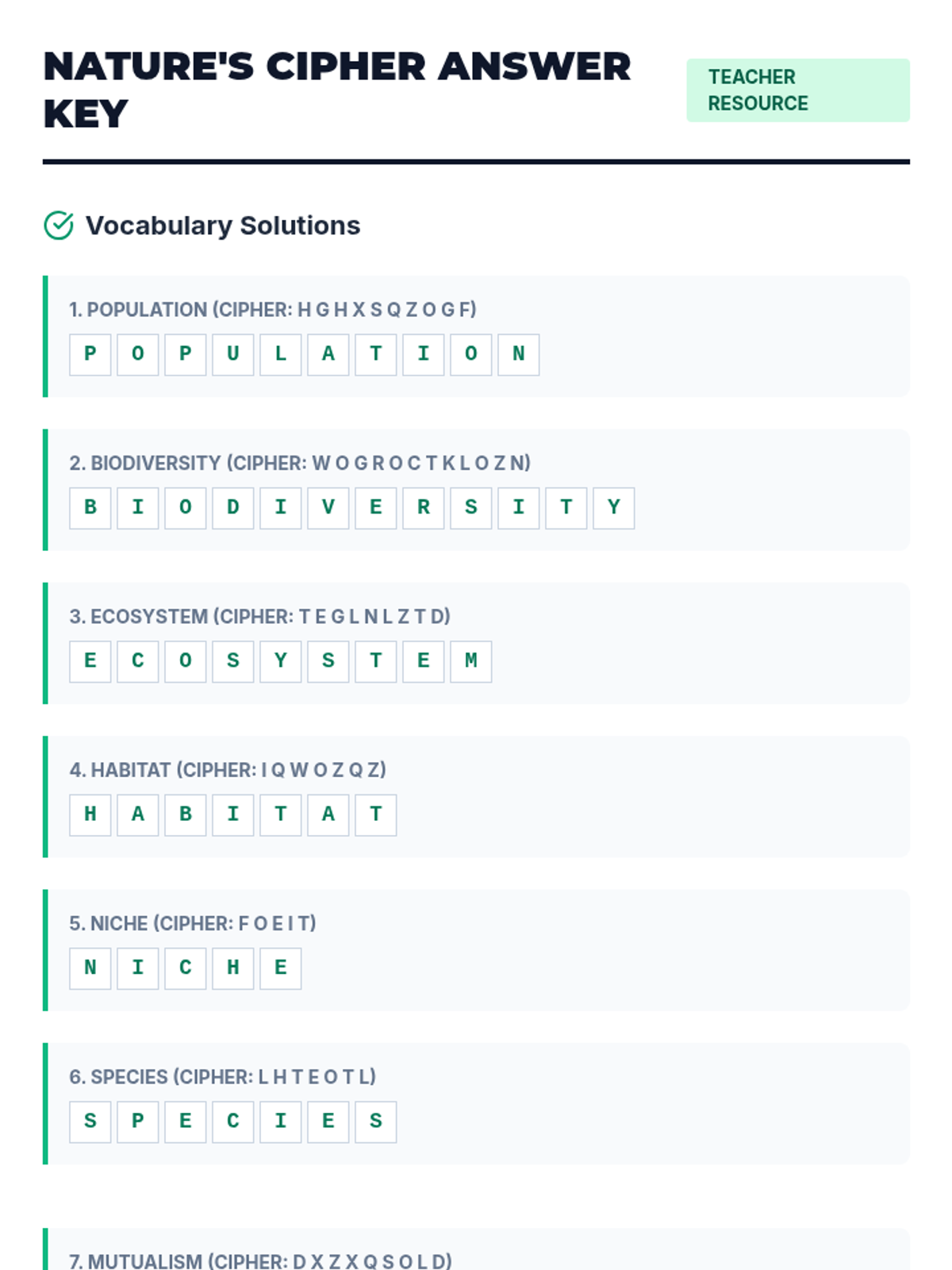The width and height of the screenshot is (952, 1270).
Task: Select the POPULATION cipher heading text
Action: 272,310
